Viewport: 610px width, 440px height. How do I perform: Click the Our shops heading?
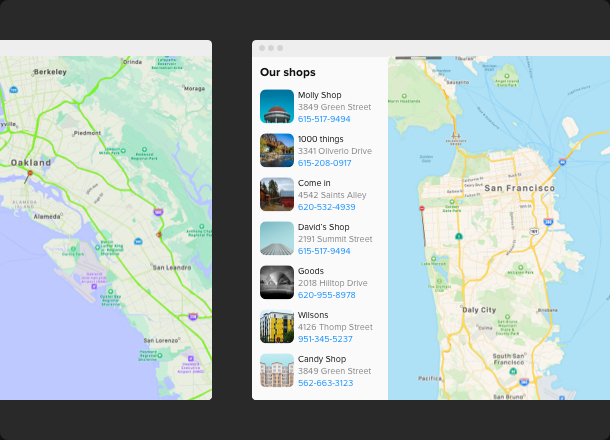pyautogui.click(x=288, y=72)
